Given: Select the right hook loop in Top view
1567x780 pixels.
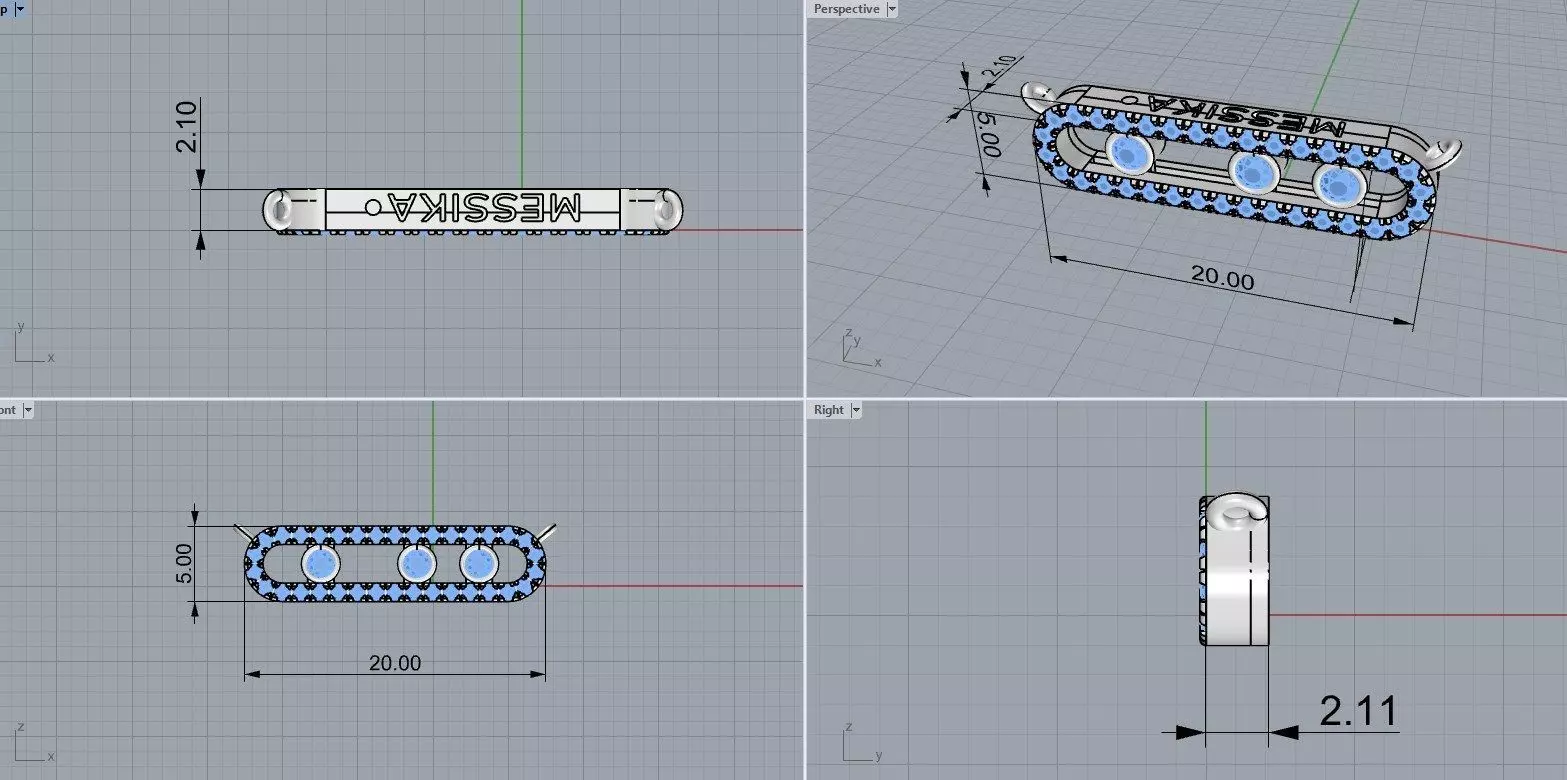Looking at the screenshot, I should pos(668,209).
